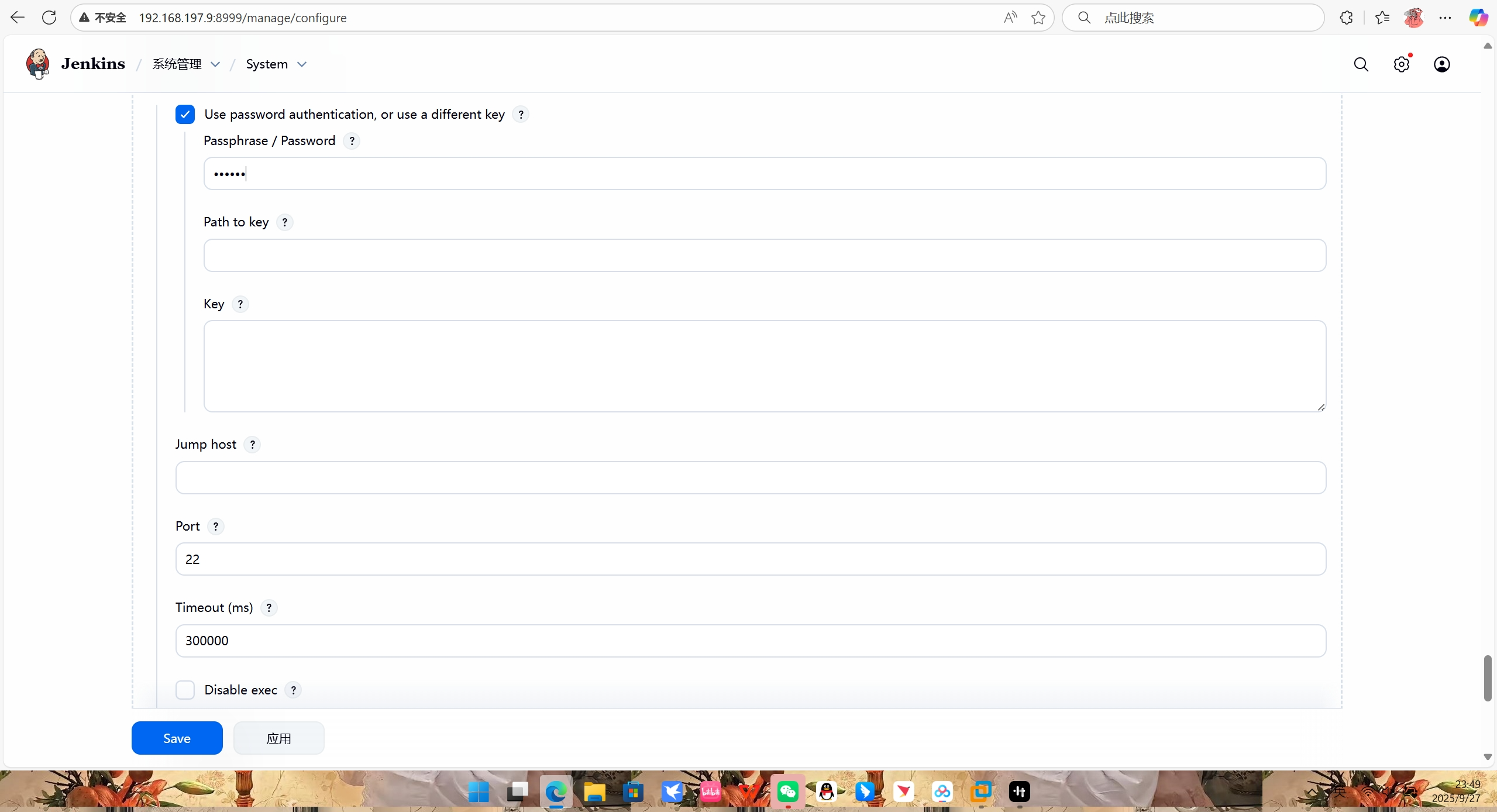
Task: Show help for Use password authentication
Action: (521, 115)
